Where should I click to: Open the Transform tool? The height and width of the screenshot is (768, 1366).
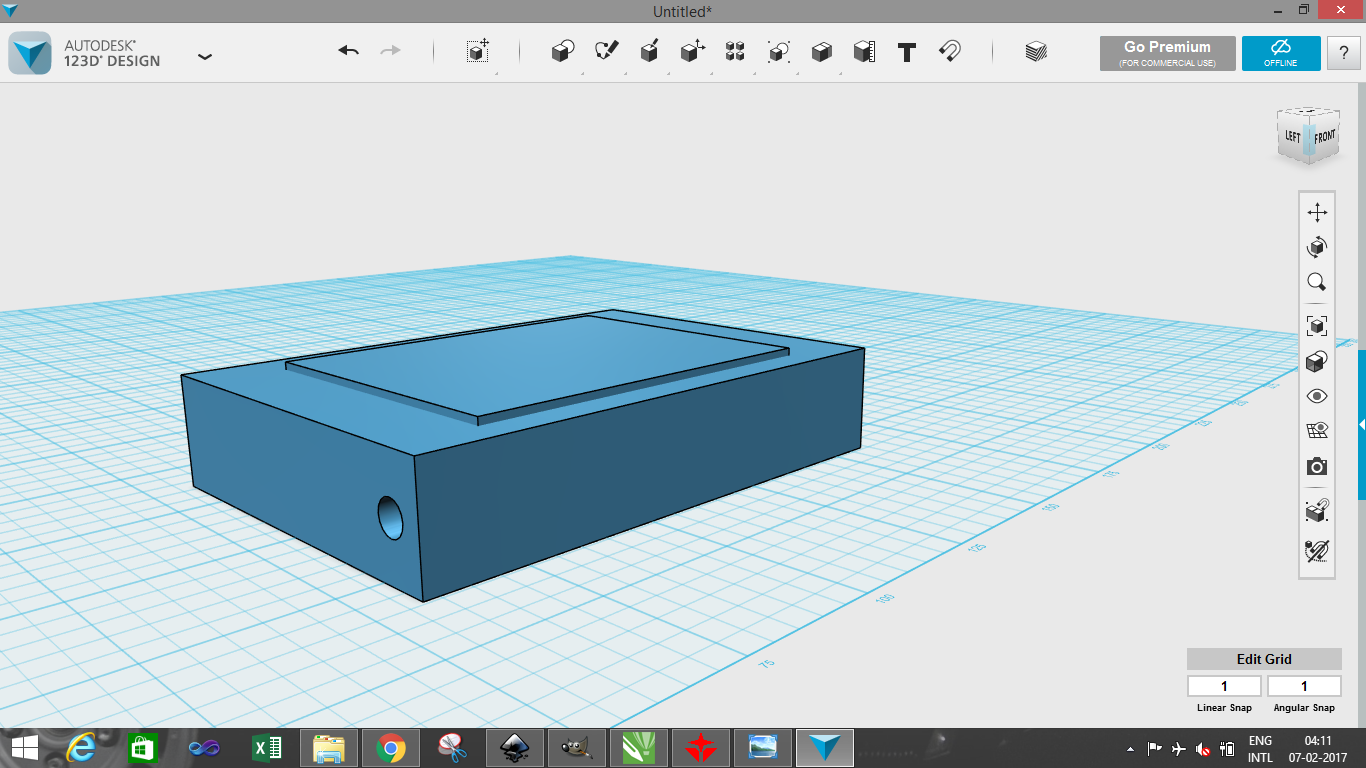point(478,52)
